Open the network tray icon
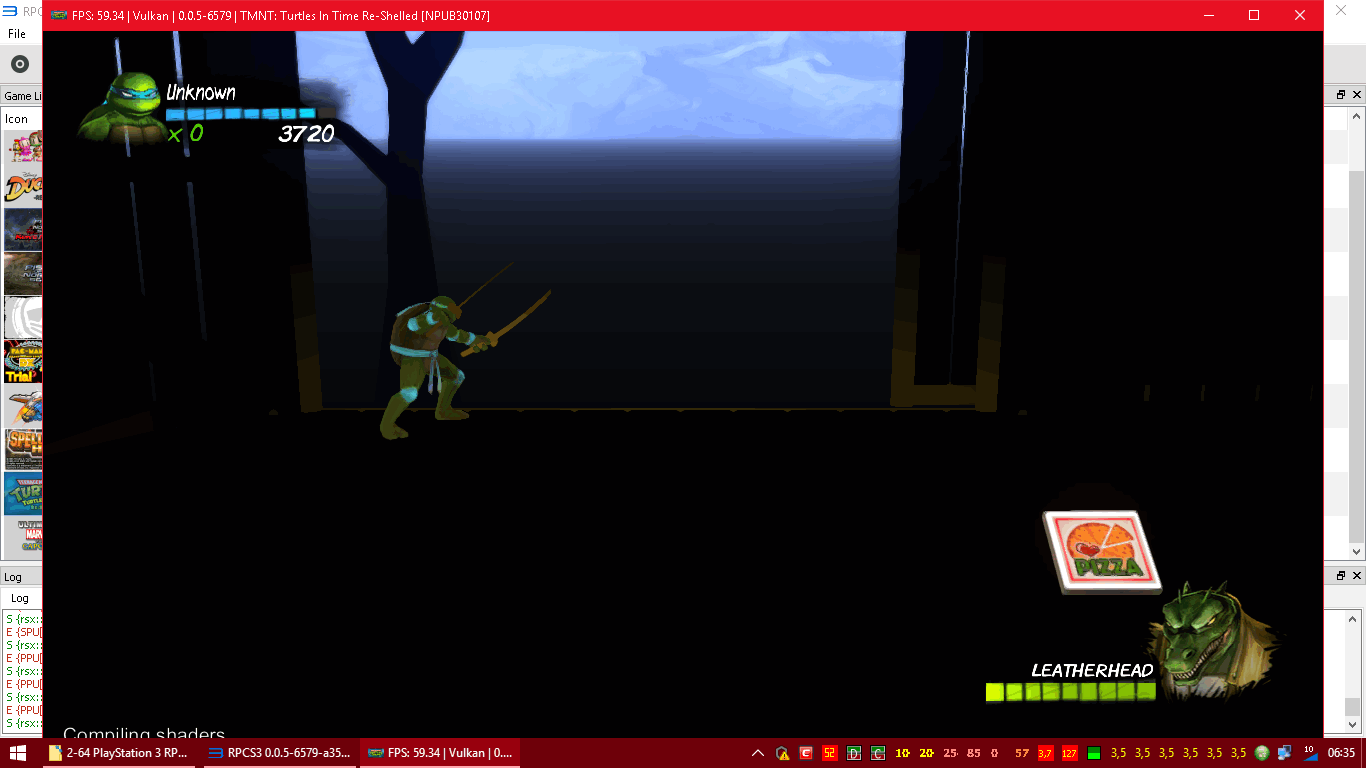Image resolution: width=1366 pixels, height=768 pixels. pos(1286,753)
